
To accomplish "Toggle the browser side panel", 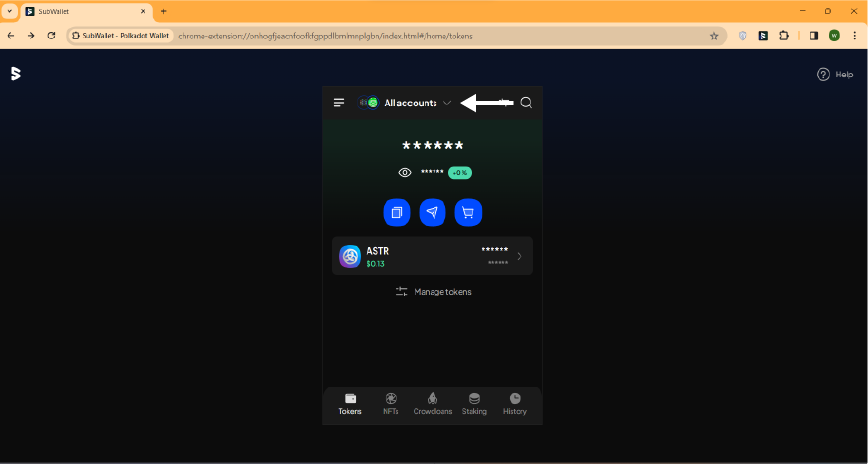I will (x=813, y=35).
